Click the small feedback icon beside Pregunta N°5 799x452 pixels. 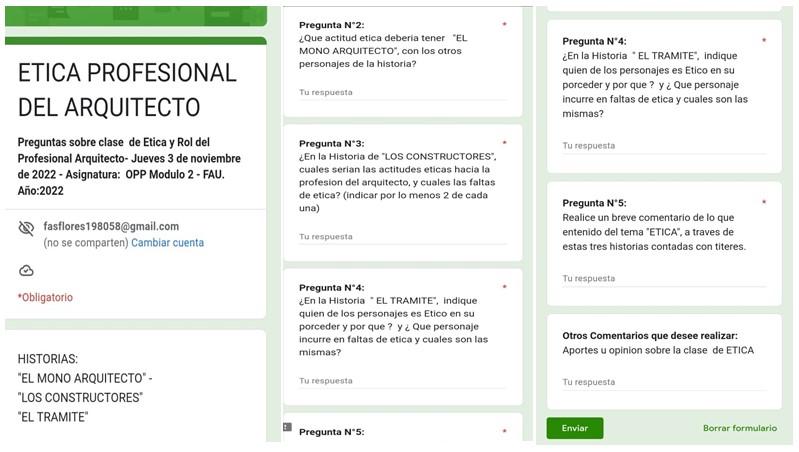[x=287, y=427]
